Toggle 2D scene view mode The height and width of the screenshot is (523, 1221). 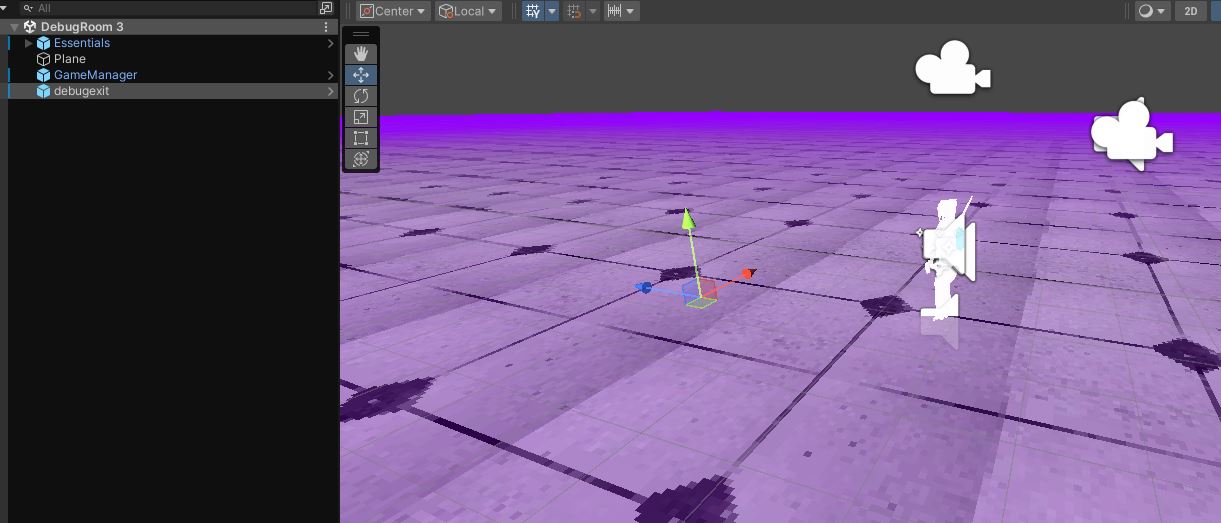pos(1190,11)
